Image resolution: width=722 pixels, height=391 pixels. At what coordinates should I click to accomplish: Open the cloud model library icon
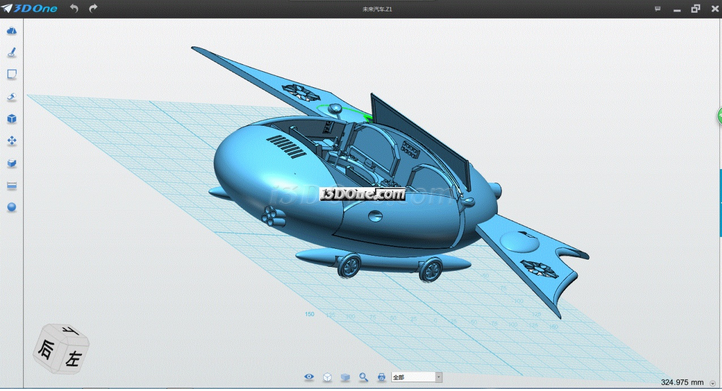point(12,31)
